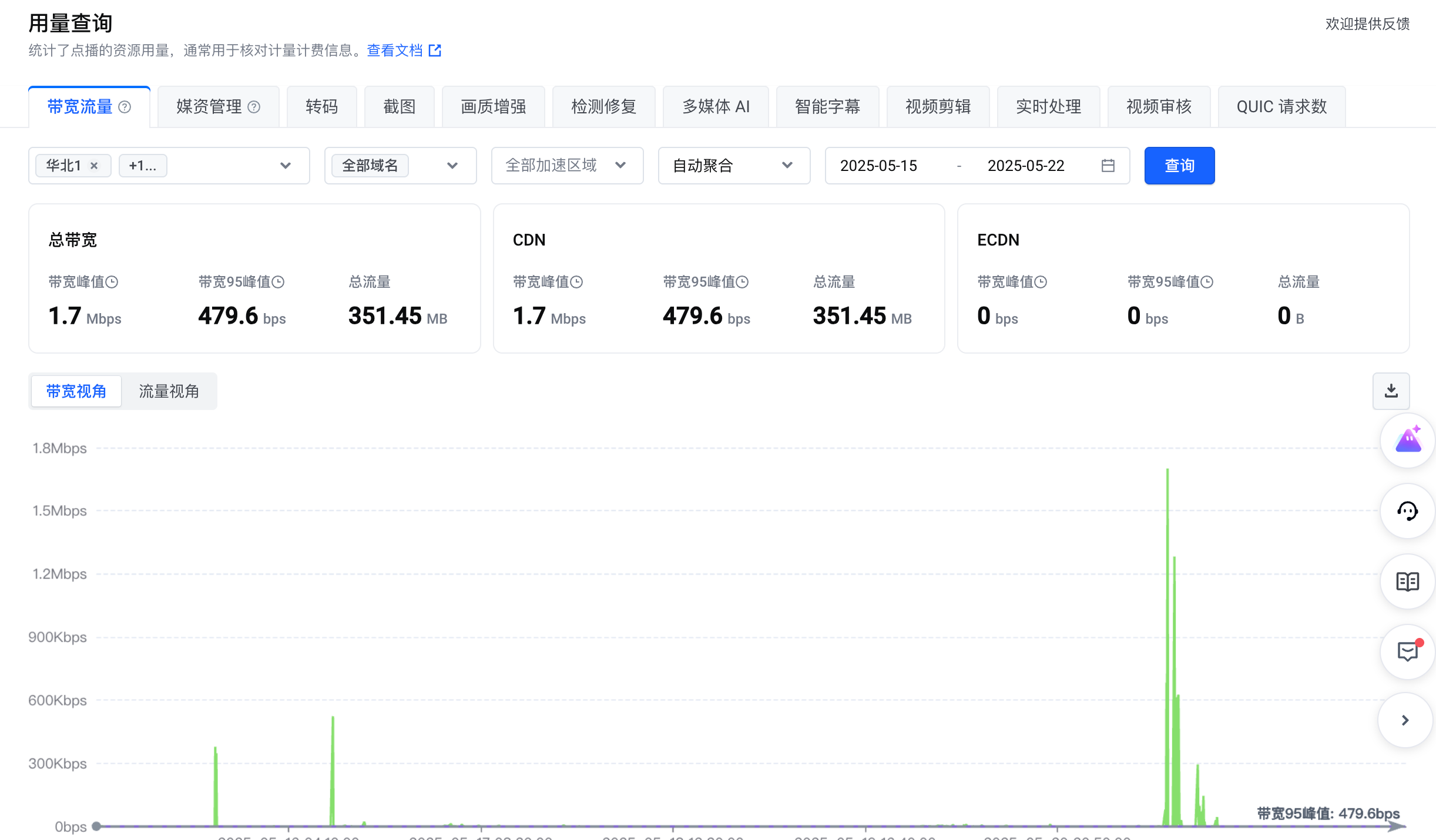
Task: Collapse floating sidebar with right chevron
Action: (1405, 720)
